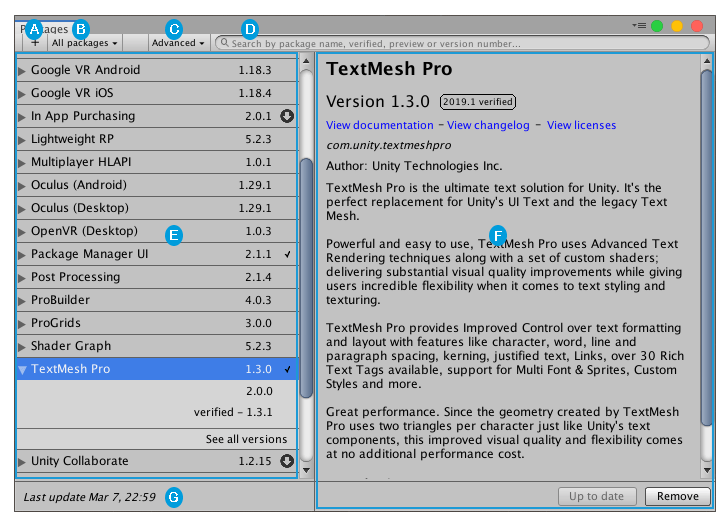This screenshot has height=525, width=728.
Task: Expand the Google VR iOS package
Action: coord(21,94)
